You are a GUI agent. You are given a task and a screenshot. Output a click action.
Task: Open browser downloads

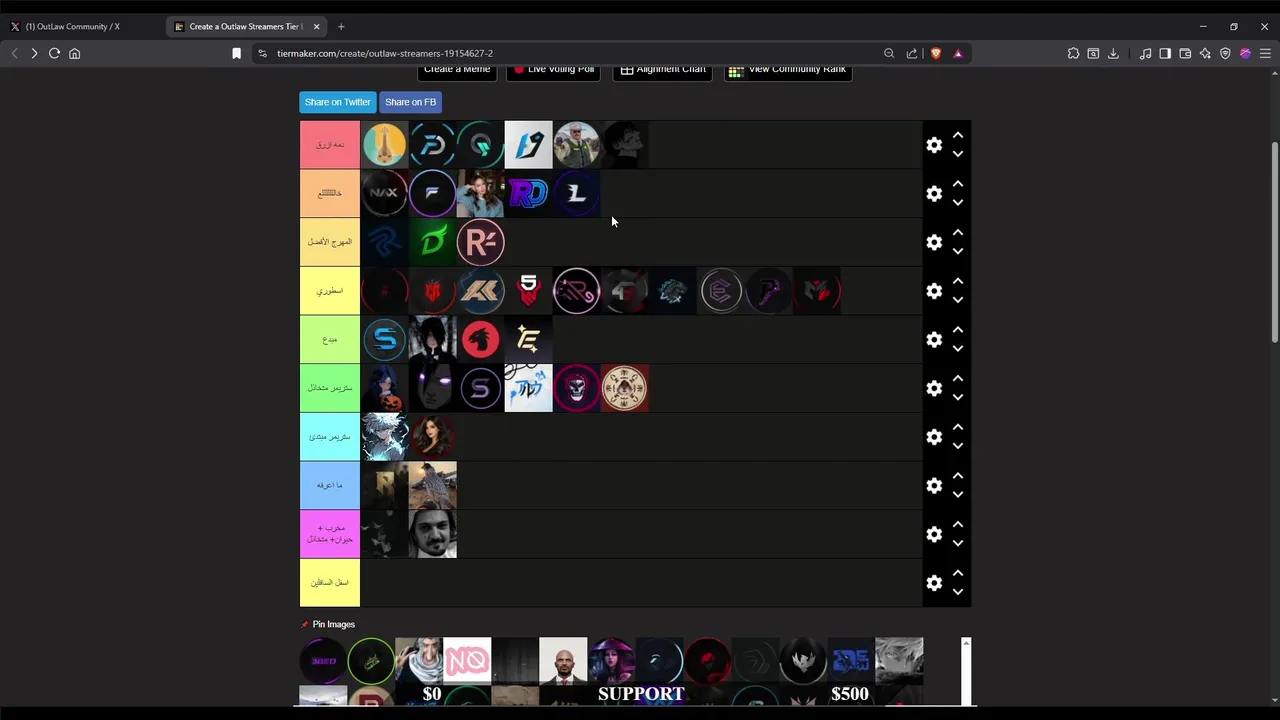[x=1113, y=53]
